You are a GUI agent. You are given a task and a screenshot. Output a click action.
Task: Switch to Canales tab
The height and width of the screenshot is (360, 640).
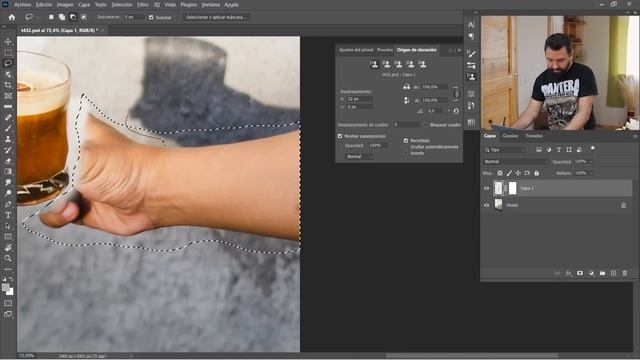(x=510, y=136)
